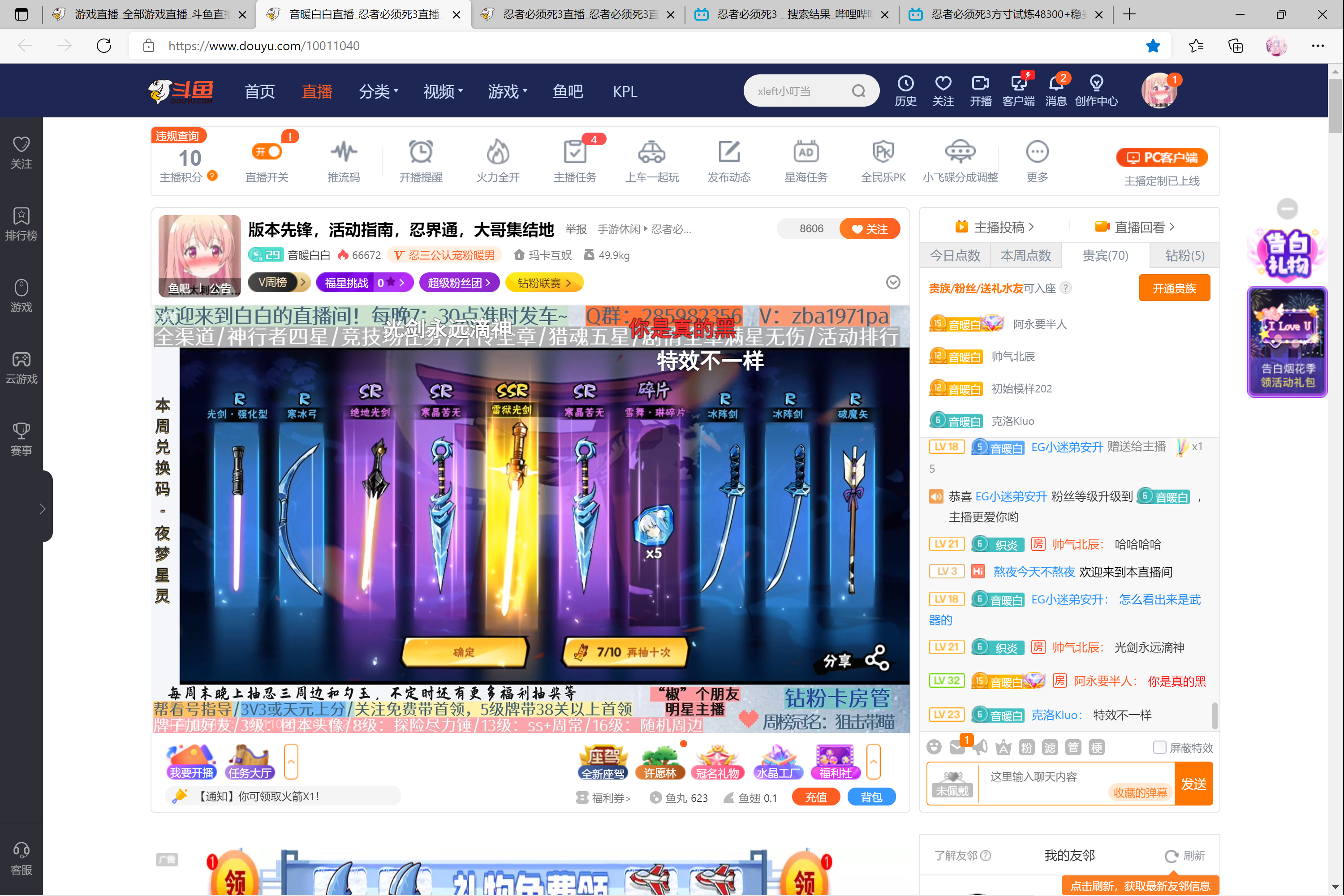Open 发布动态 edit icon

(x=729, y=152)
